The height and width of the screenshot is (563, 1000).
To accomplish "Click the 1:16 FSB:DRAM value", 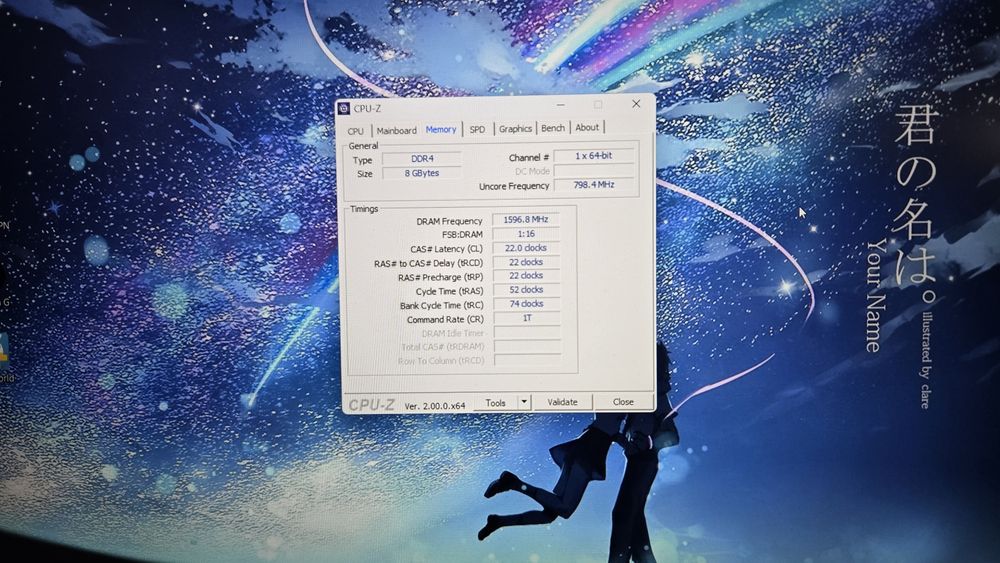I will 526,234.
